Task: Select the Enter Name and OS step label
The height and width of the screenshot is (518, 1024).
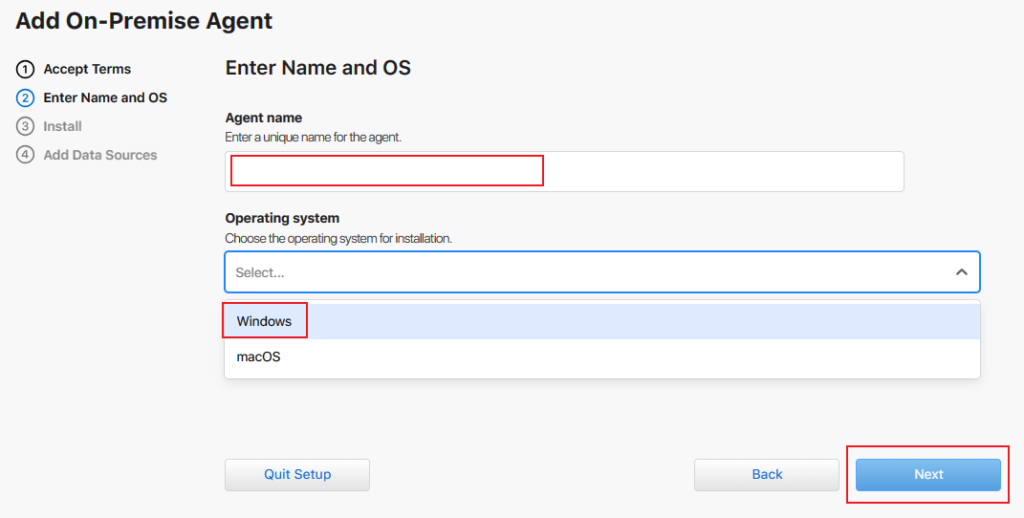Action: (105, 98)
